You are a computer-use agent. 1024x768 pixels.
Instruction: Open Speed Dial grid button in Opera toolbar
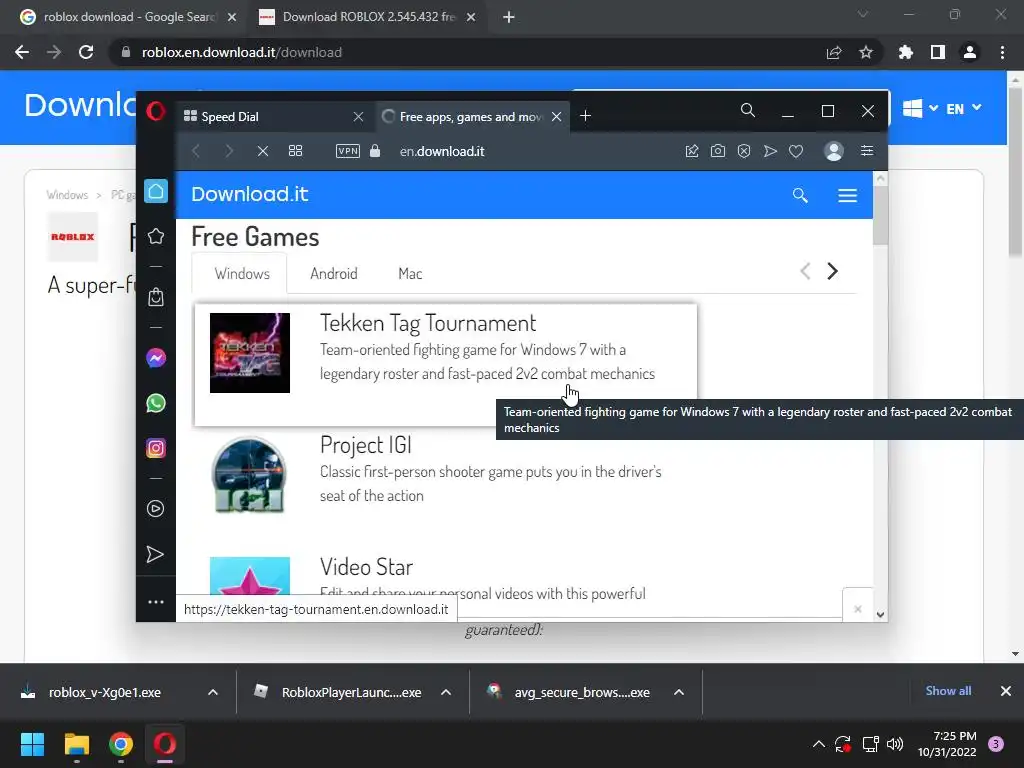pos(295,151)
